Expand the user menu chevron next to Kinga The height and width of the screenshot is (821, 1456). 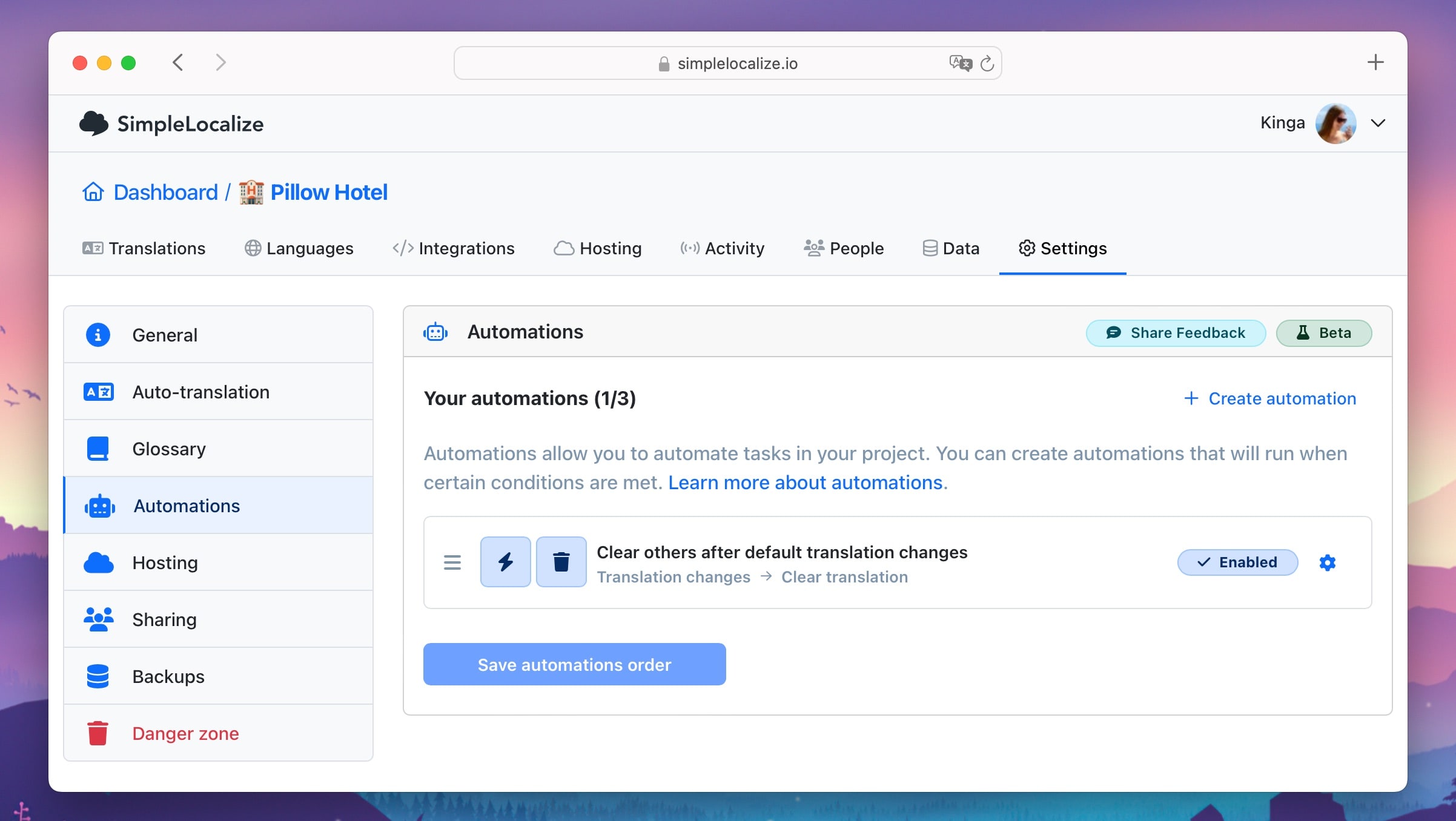point(1378,123)
